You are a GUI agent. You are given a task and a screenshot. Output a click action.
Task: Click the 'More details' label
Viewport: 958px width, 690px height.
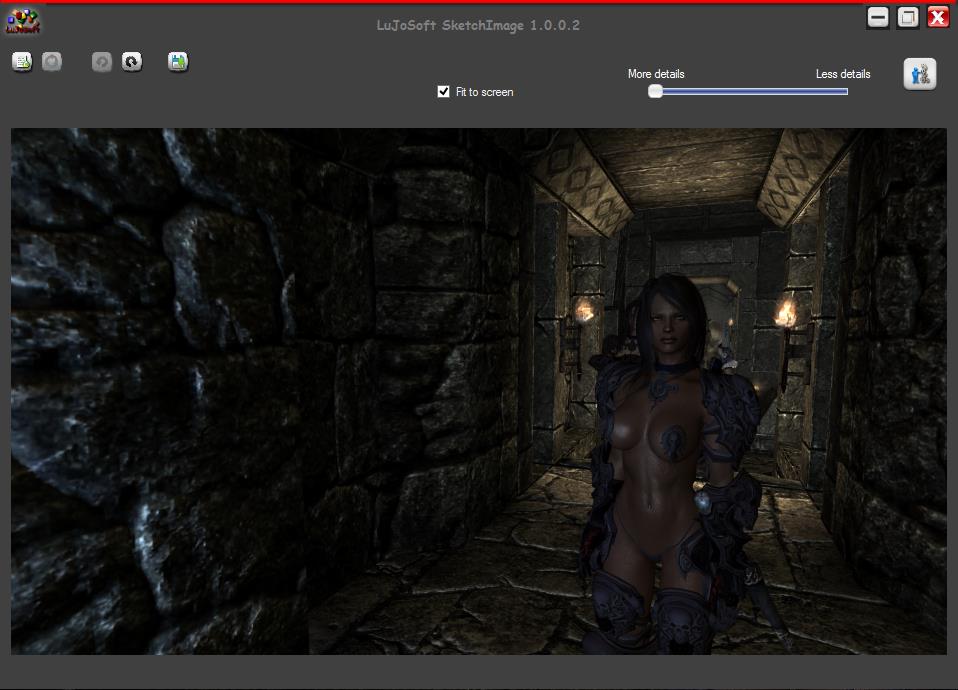(x=656, y=74)
